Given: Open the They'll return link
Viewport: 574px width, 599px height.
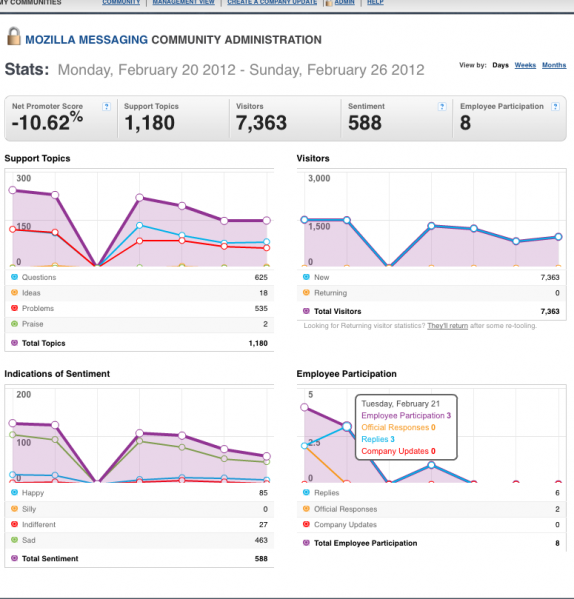Looking at the screenshot, I should pos(447,326).
